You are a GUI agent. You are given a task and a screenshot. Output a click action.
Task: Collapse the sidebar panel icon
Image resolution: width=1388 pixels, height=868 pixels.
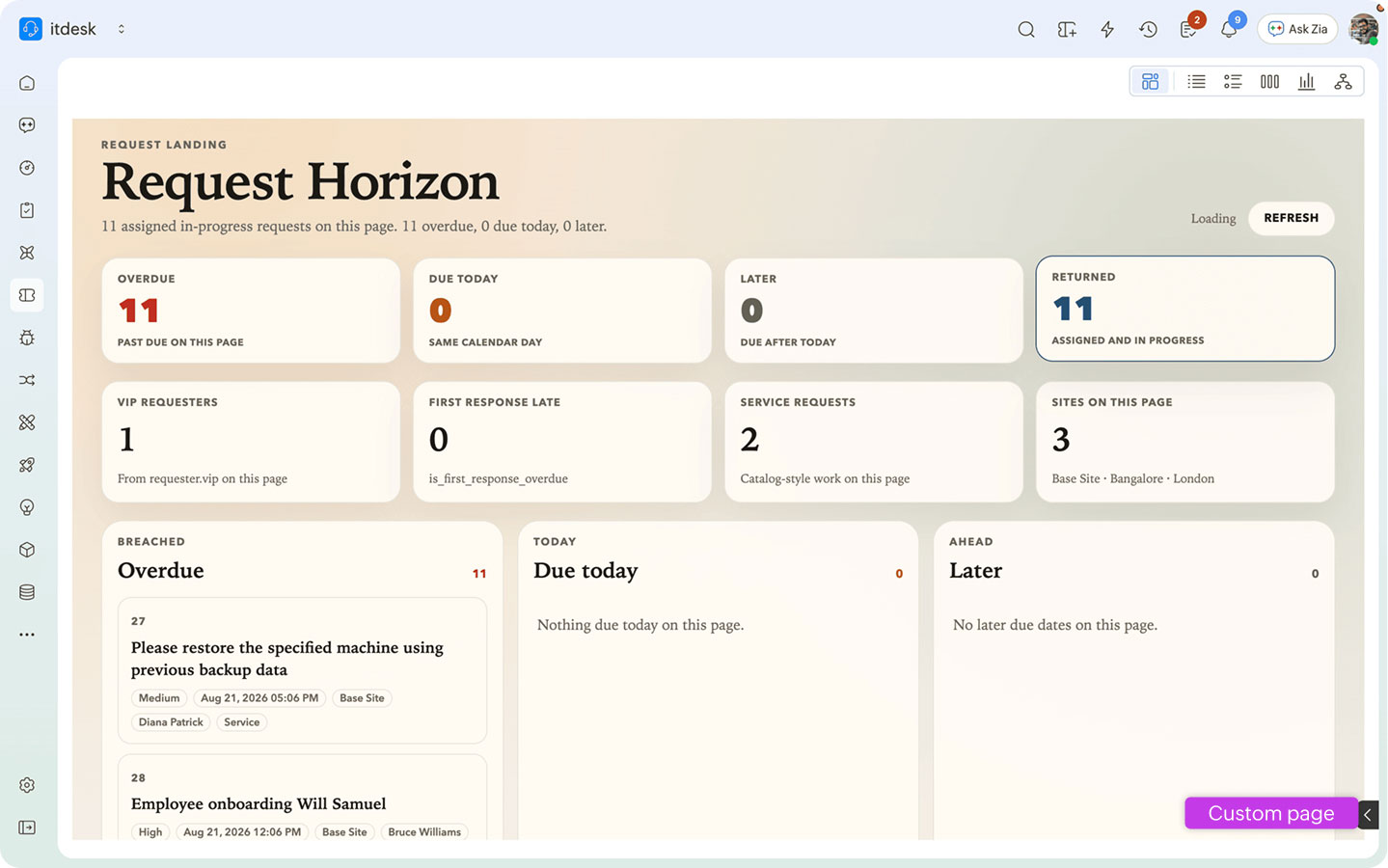pyautogui.click(x=27, y=827)
